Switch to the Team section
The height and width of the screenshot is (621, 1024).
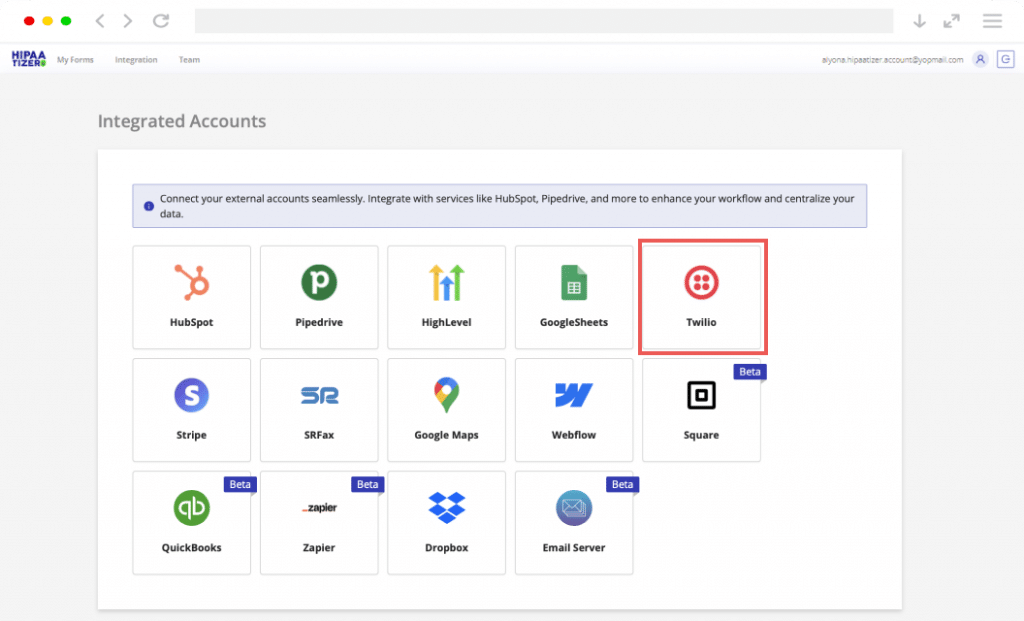click(189, 60)
